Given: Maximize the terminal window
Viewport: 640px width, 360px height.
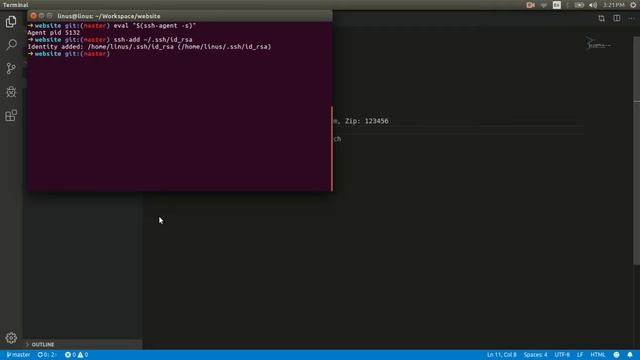Looking at the screenshot, I should coord(49,16).
